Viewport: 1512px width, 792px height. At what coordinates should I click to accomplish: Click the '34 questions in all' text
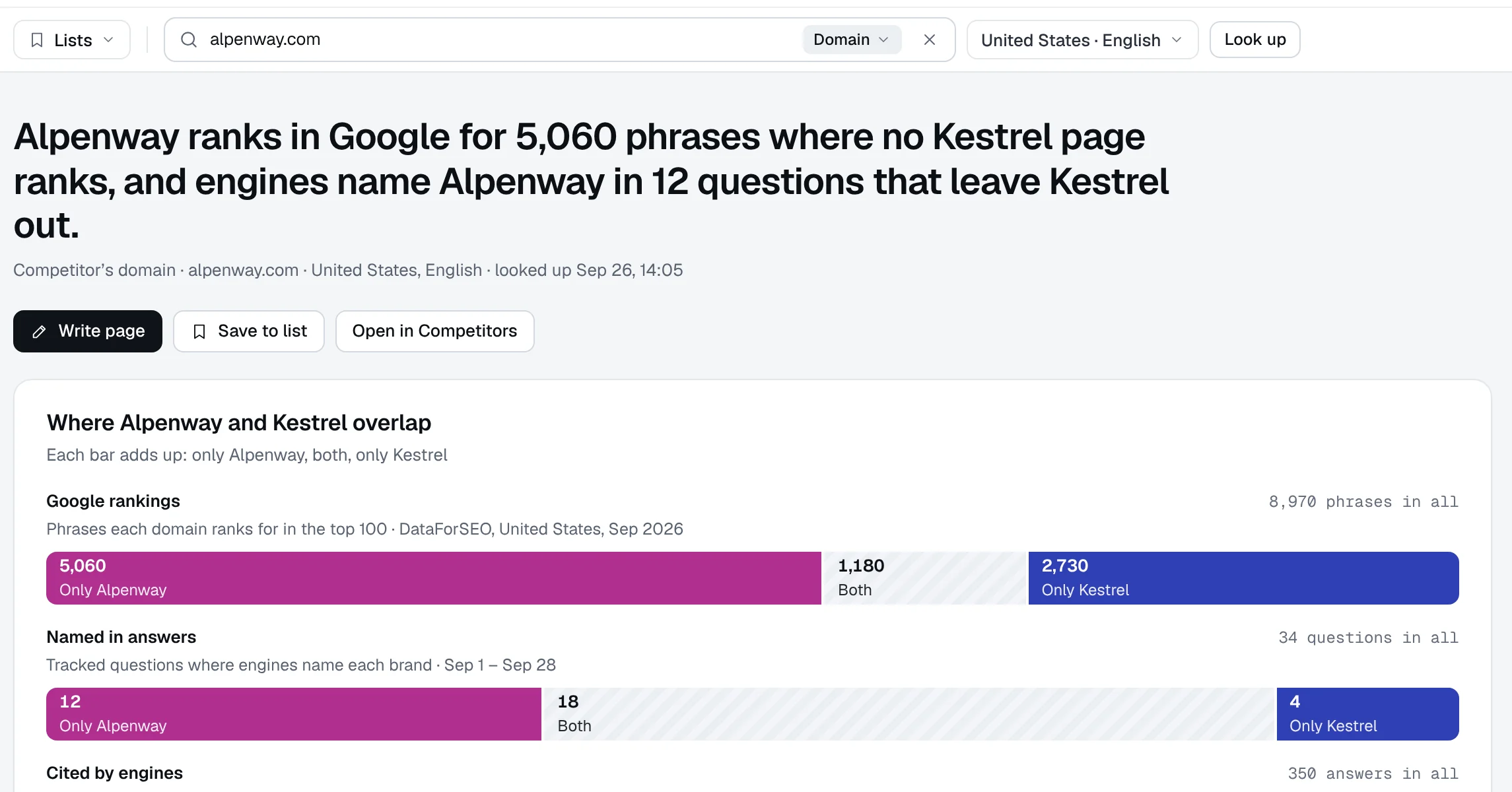click(1368, 638)
